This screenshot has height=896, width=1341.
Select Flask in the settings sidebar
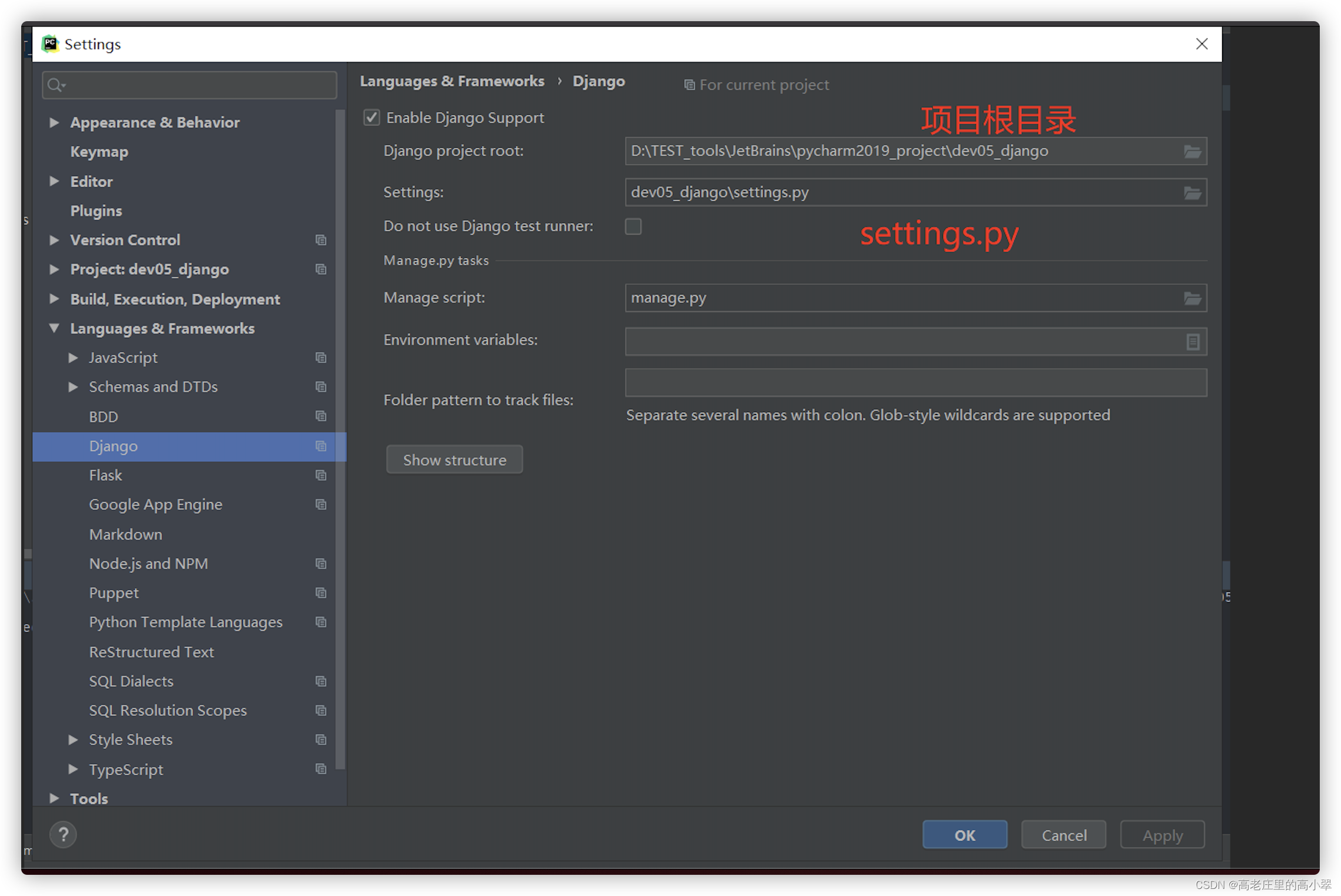point(106,475)
